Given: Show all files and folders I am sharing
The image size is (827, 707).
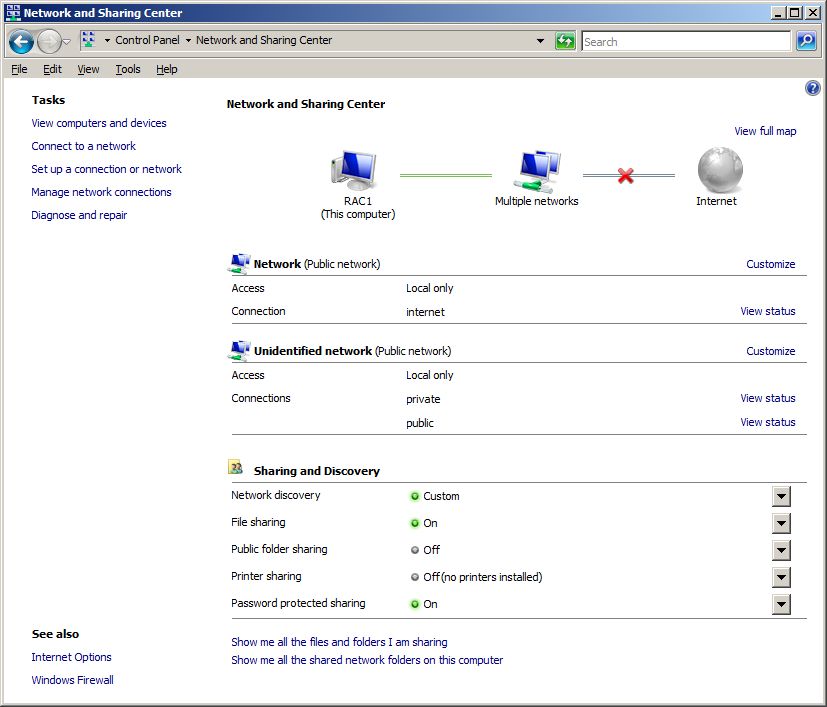Looking at the screenshot, I should pos(339,642).
